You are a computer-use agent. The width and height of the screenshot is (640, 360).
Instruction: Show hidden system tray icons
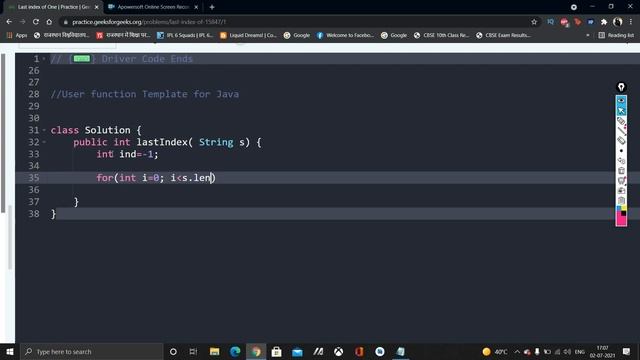[x=517, y=351]
